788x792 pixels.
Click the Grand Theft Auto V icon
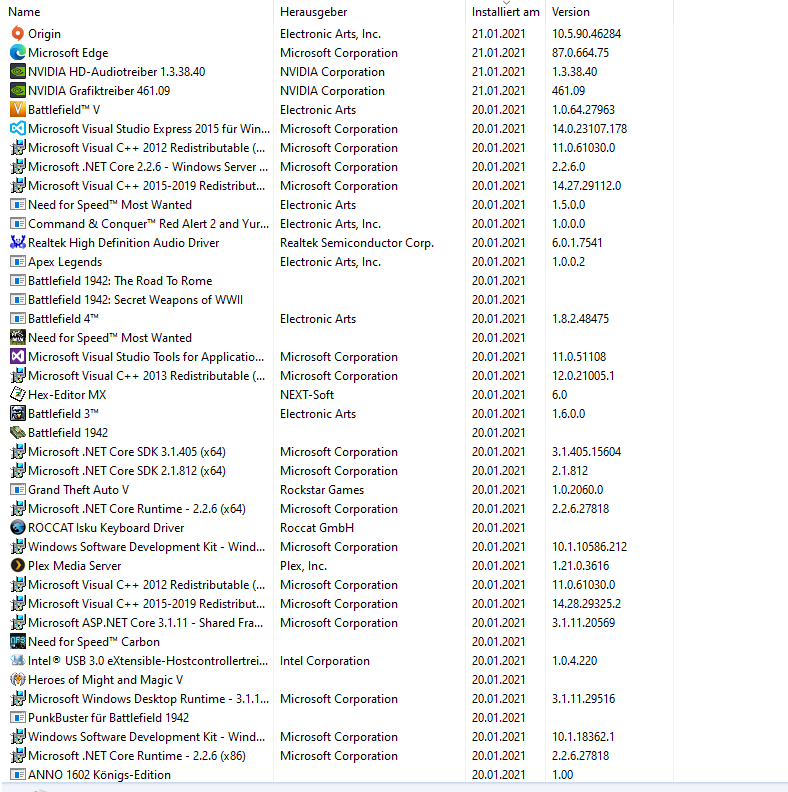(18, 490)
